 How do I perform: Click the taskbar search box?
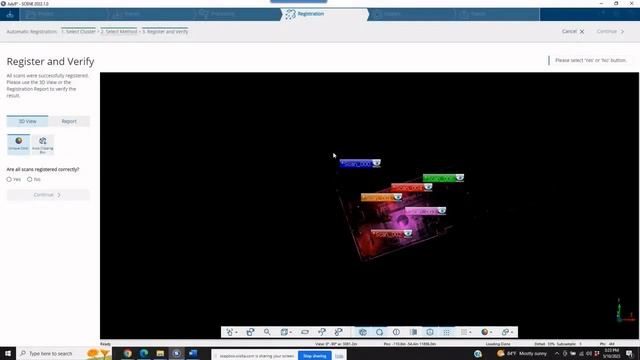point(63,353)
